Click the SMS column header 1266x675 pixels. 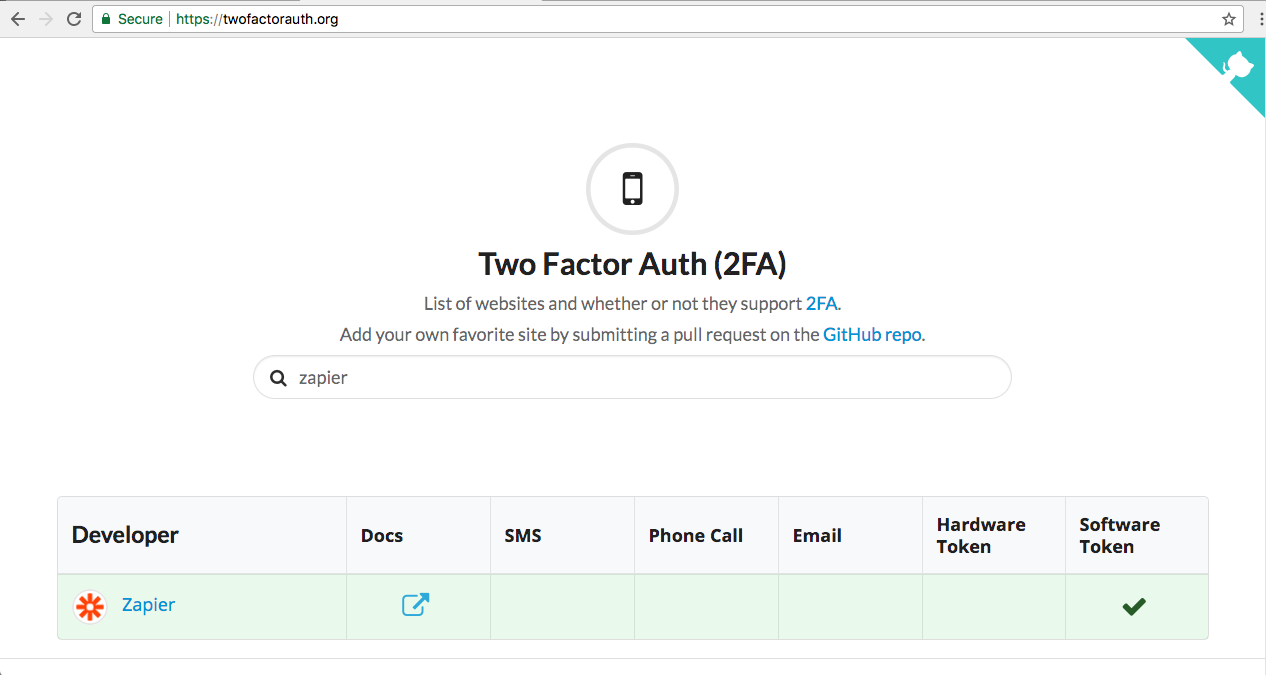(523, 535)
